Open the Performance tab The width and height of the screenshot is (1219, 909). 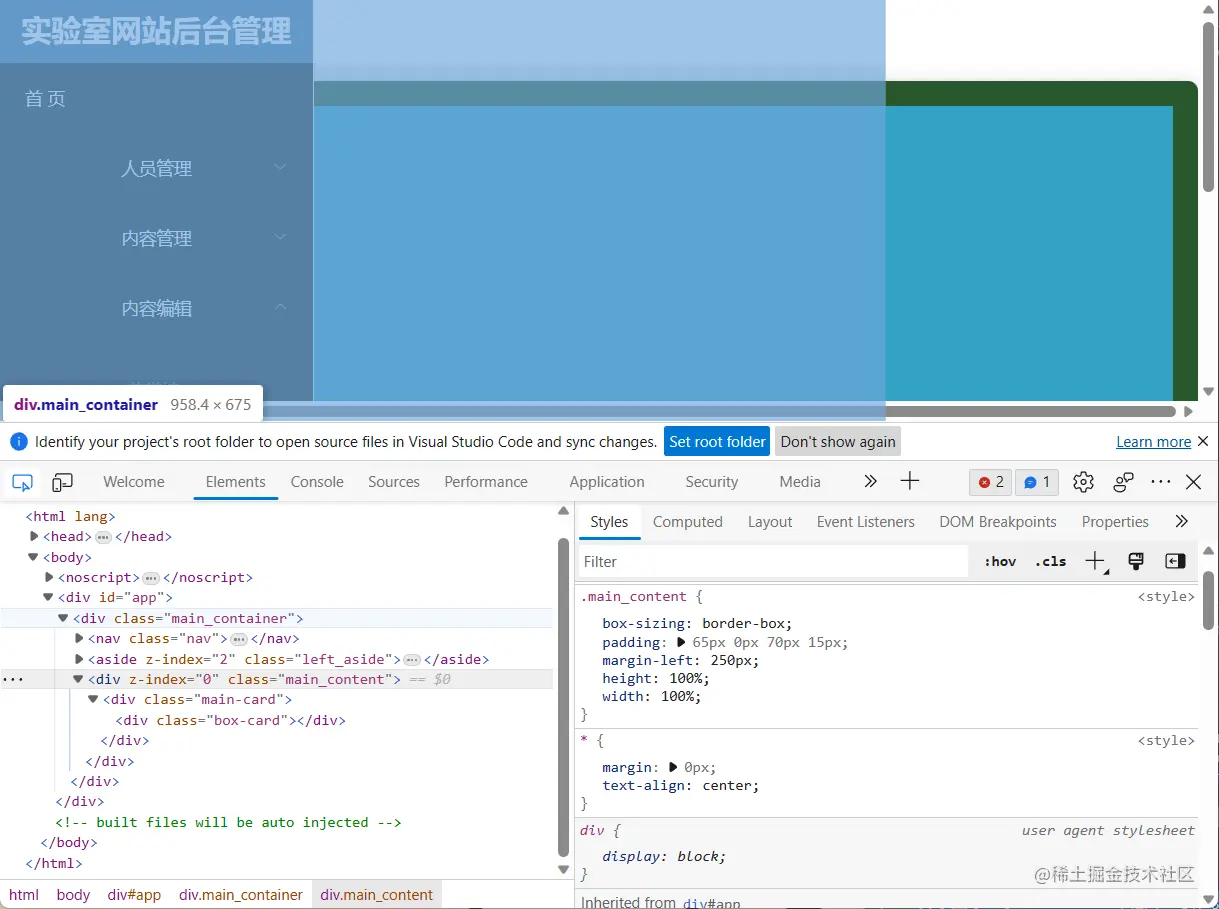486,482
